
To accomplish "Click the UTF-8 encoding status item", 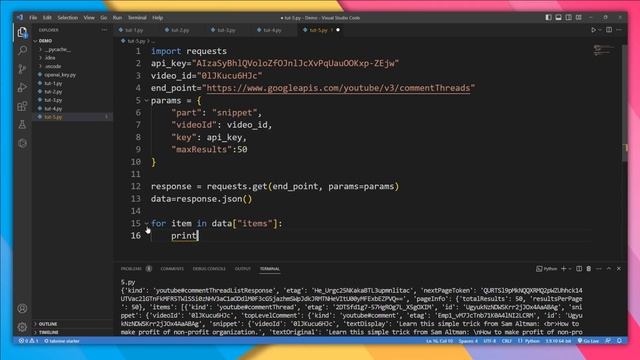I will (489, 341).
